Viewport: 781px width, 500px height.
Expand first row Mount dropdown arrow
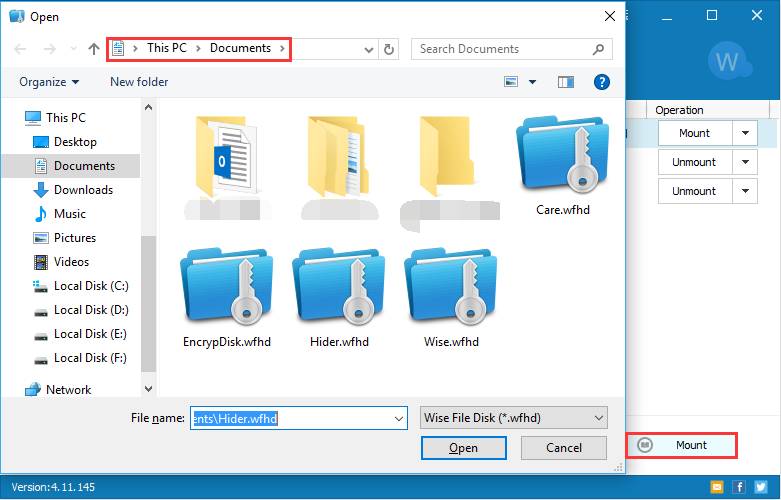745,133
